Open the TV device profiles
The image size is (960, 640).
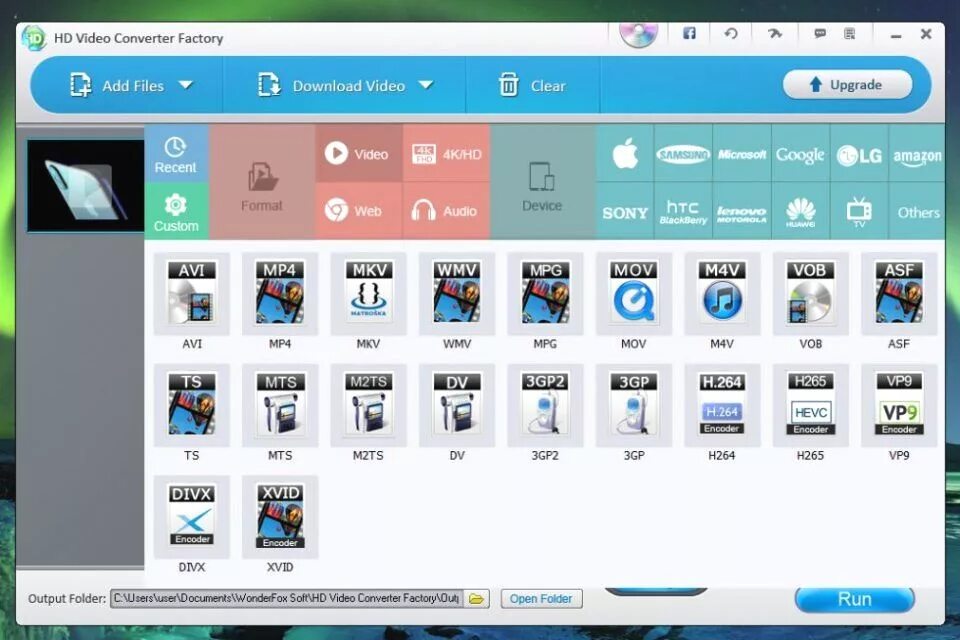(859, 211)
